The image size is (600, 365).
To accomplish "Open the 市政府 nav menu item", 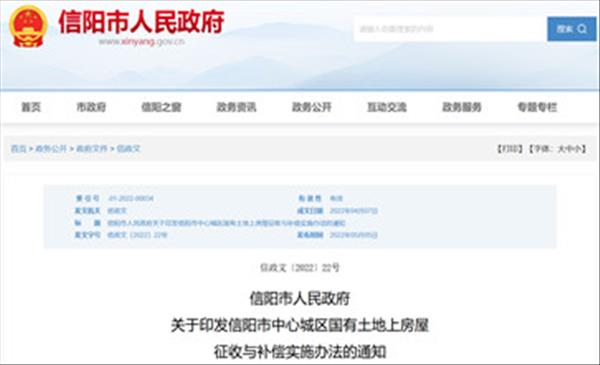I will [91, 107].
